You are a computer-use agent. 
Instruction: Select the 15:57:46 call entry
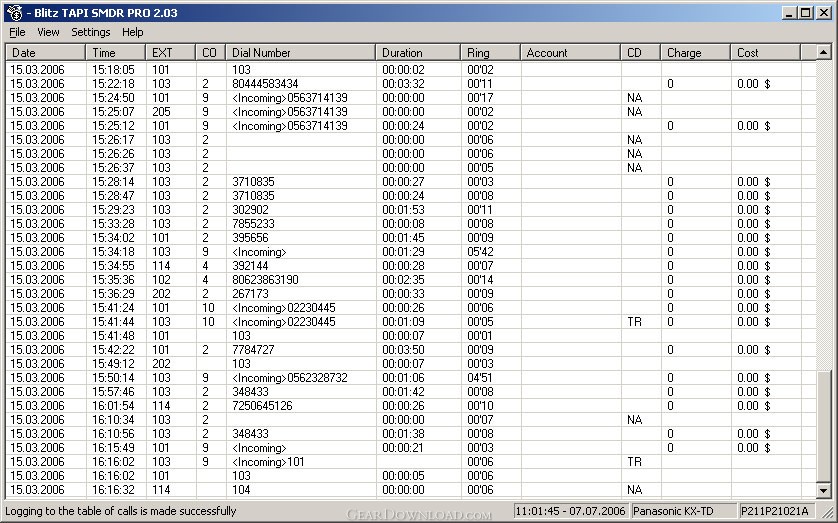[x=412, y=392]
